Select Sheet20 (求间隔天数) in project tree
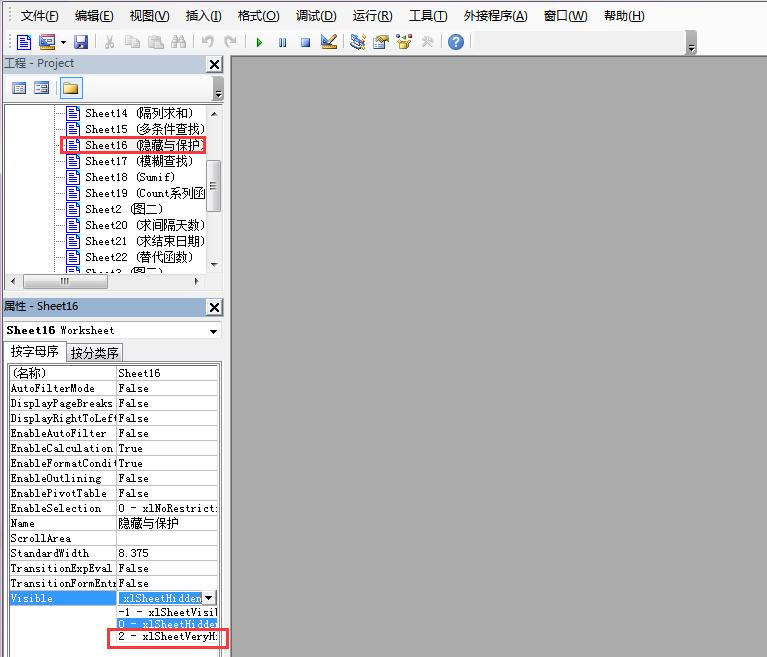Image resolution: width=767 pixels, height=657 pixels. coord(135,225)
